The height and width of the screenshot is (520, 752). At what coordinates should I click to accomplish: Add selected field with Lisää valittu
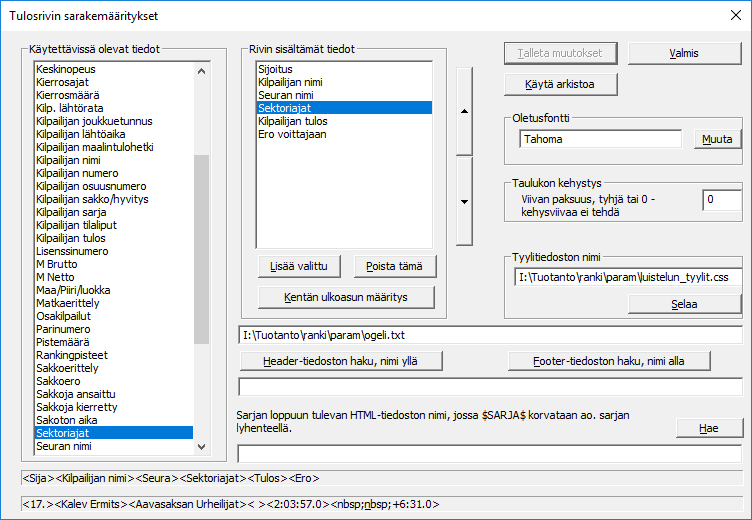(x=299, y=266)
